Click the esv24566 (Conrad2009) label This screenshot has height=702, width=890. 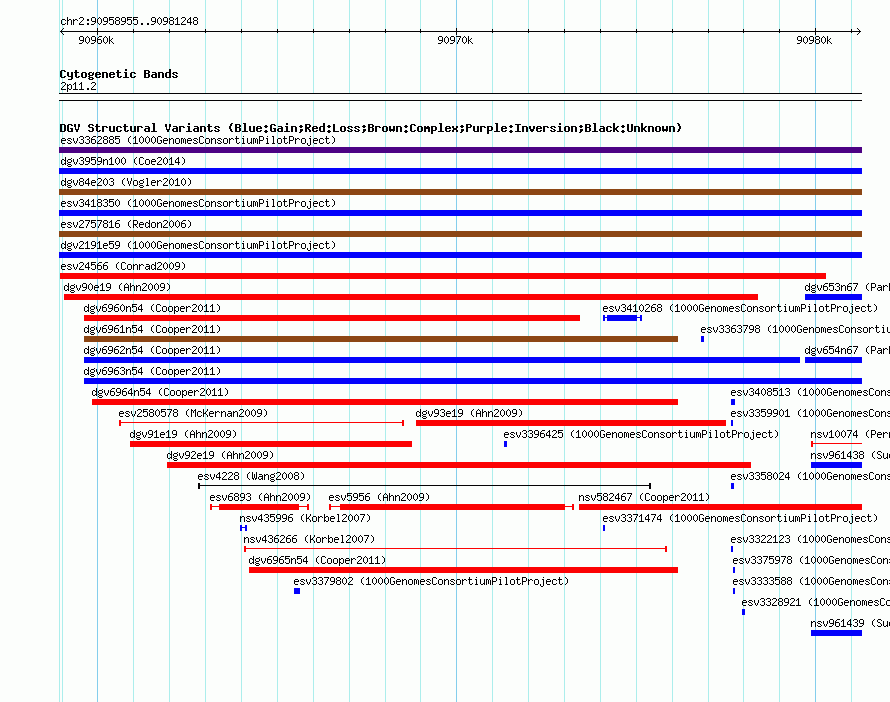[123, 266]
